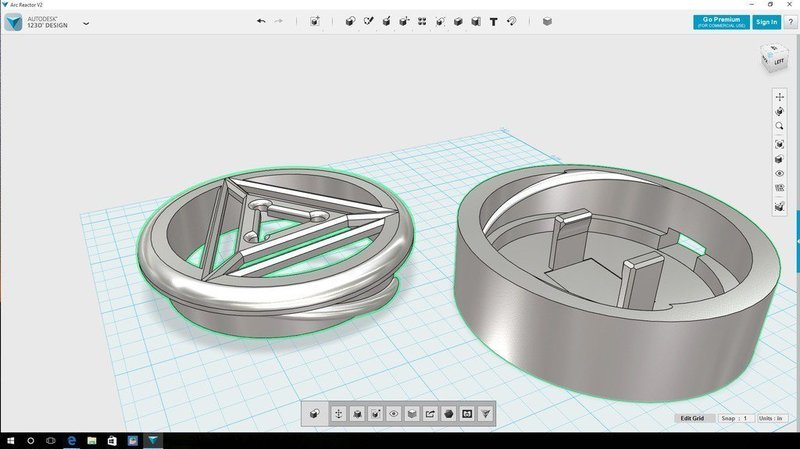Undo the last action
This screenshot has height=449, width=800.
coord(261,21)
